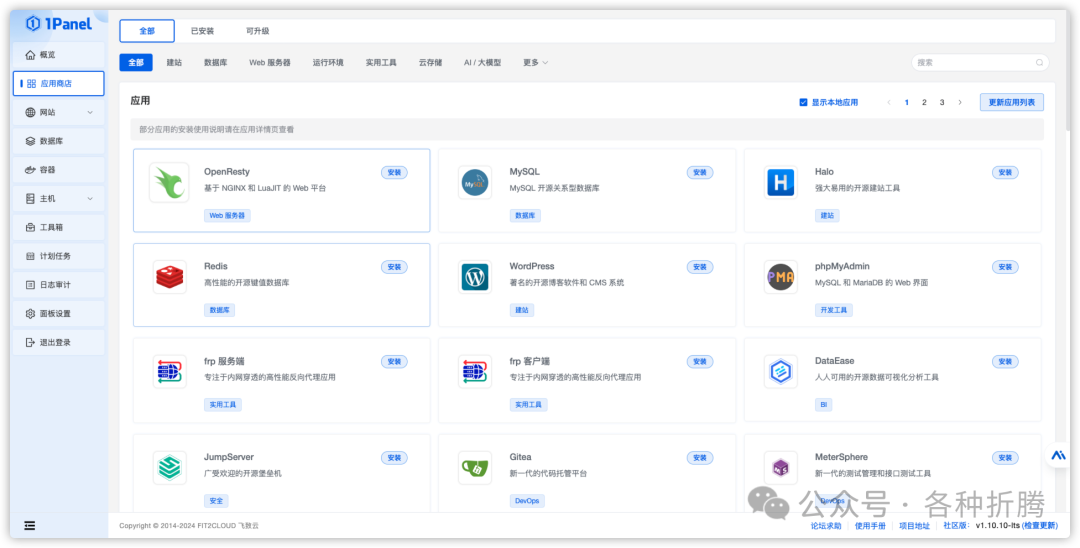Image resolution: width=1080 pixels, height=548 pixels.
Task: Click the JumpServer app icon
Action: pyautogui.click(x=169, y=468)
